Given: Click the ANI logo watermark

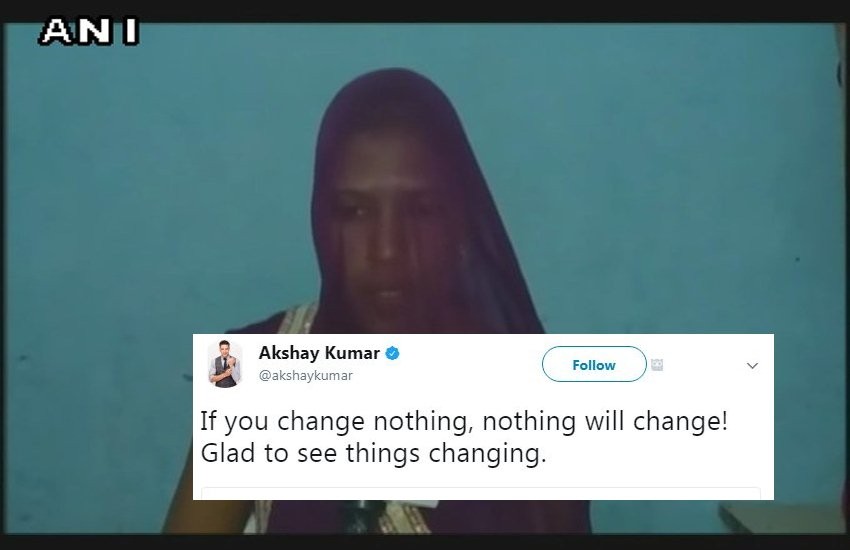Looking at the screenshot, I should point(89,31).
